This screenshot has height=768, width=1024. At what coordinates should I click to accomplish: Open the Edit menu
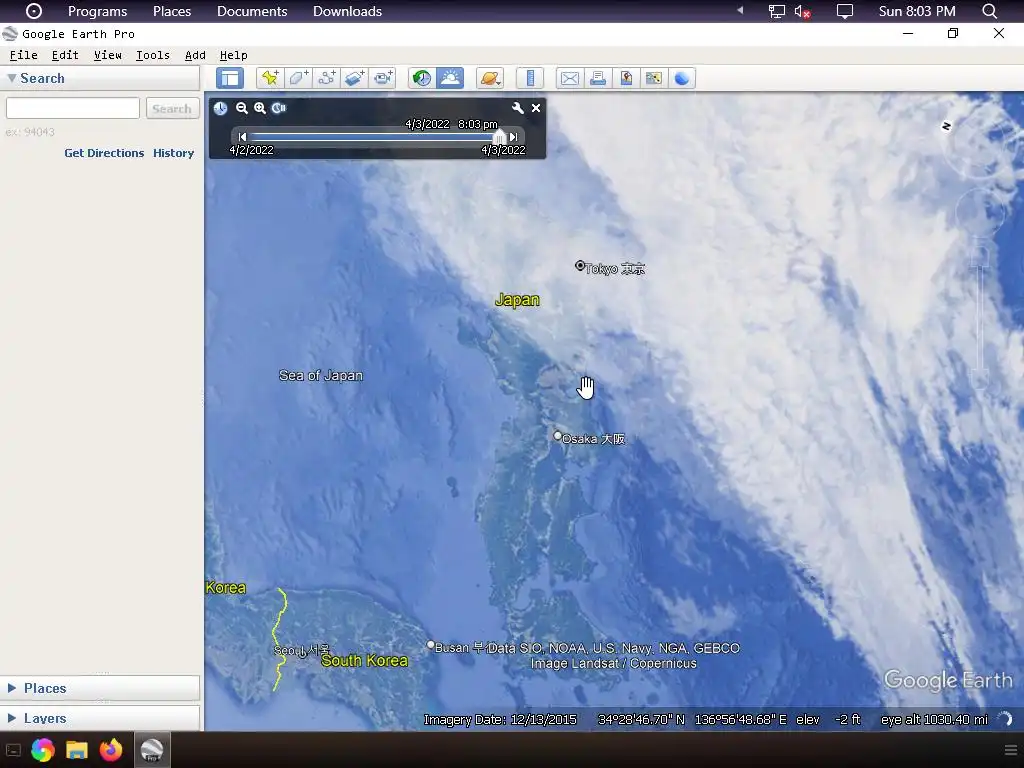click(x=65, y=55)
